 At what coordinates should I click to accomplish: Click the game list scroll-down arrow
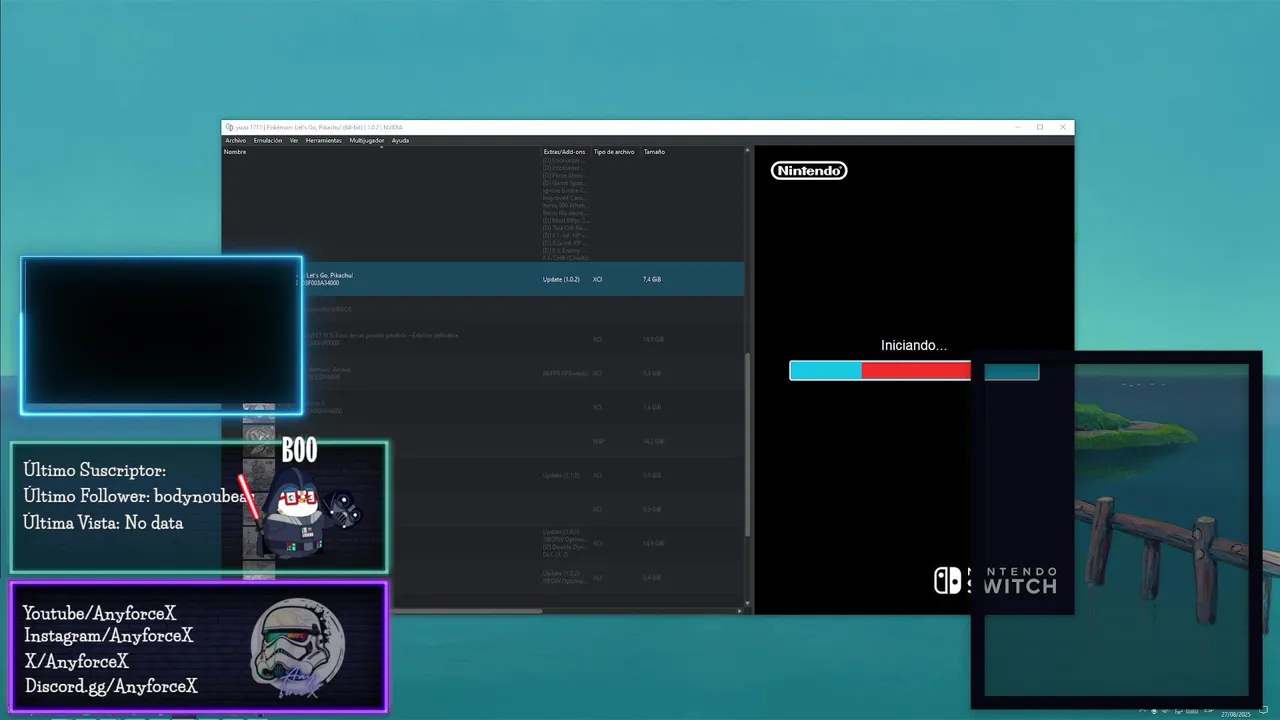coord(748,602)
